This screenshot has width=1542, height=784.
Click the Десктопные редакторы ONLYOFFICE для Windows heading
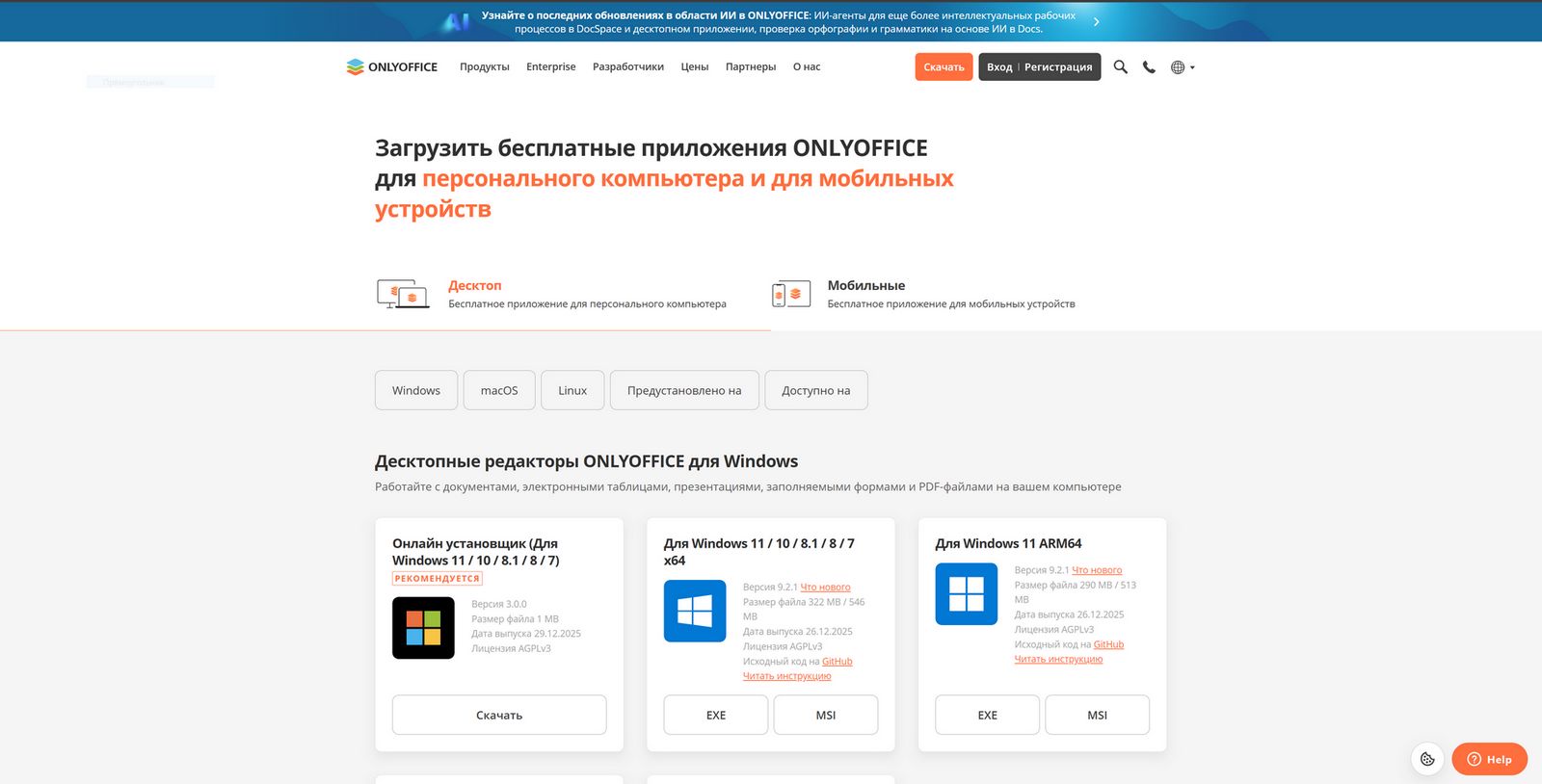pos(586,461)
